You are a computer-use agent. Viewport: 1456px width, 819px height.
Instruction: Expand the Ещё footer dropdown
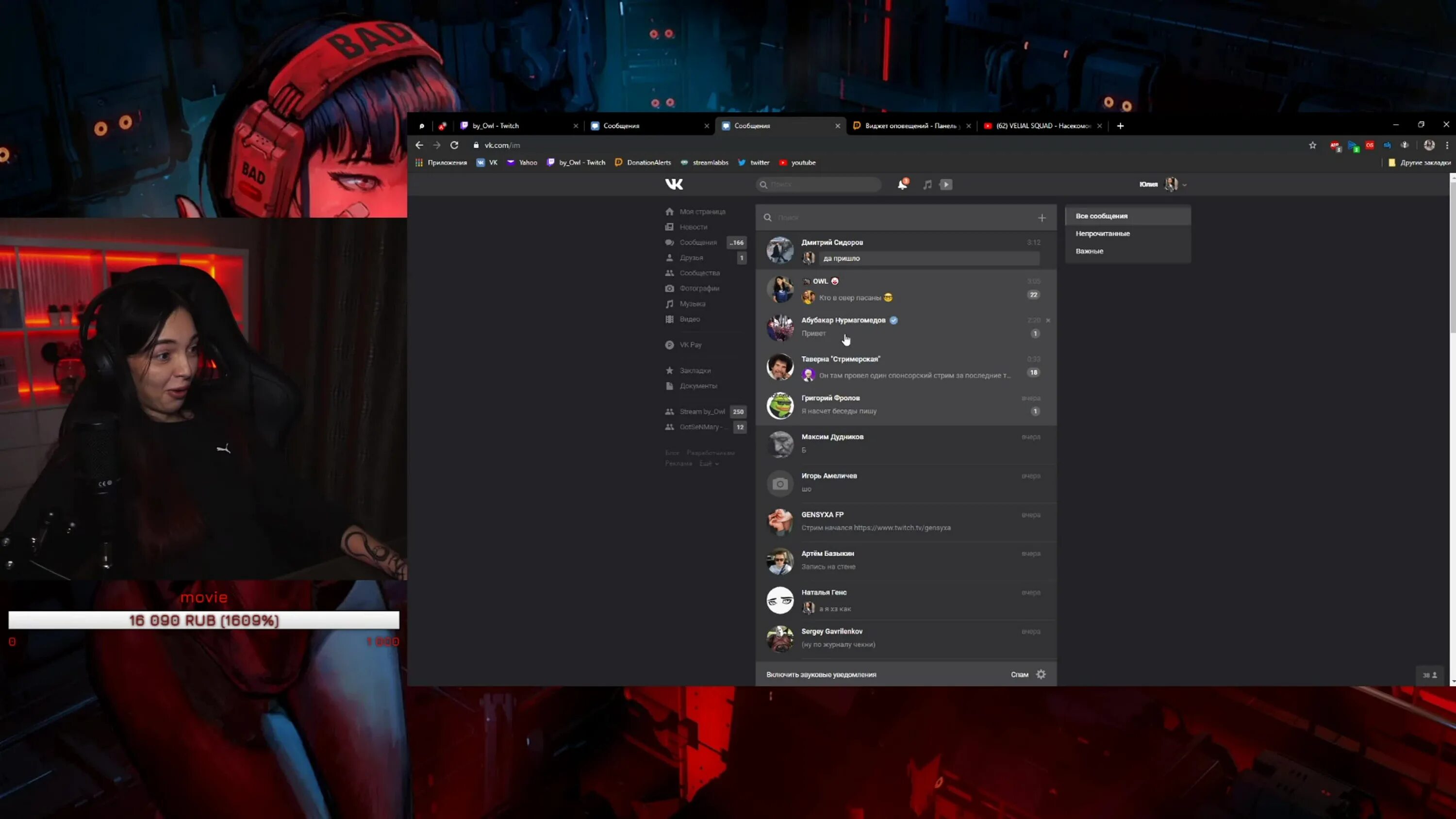709,463
